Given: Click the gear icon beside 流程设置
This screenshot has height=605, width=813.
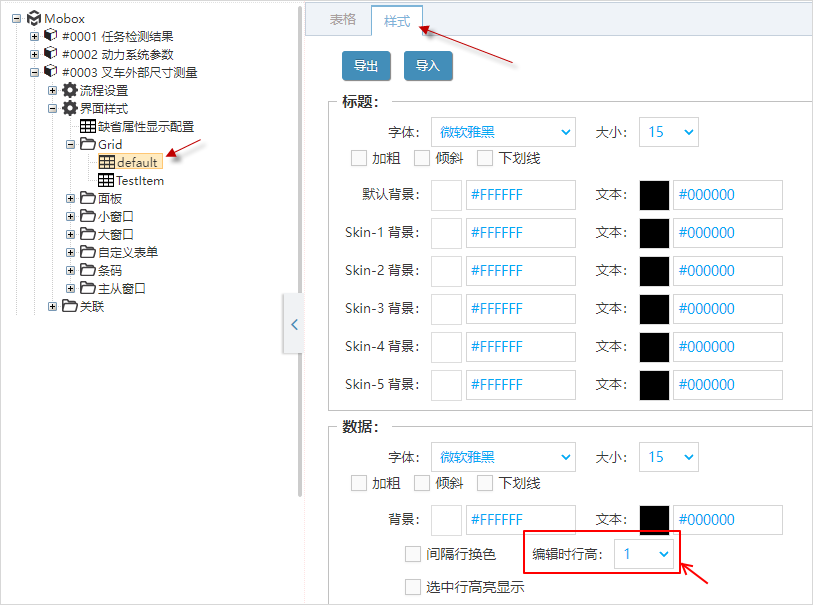Looking at the screenshot, I should pyautogui.click(x=69, y=90).
